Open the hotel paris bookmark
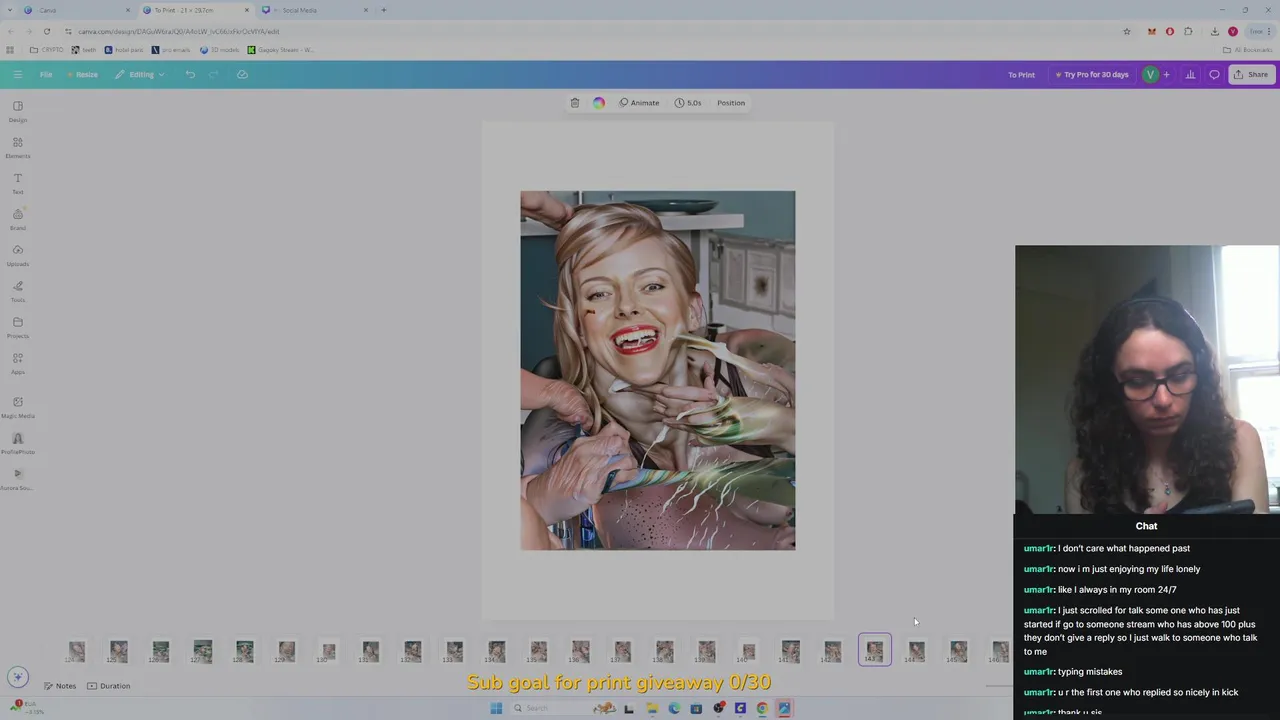 pyautogui.click(x=124, y=50)
